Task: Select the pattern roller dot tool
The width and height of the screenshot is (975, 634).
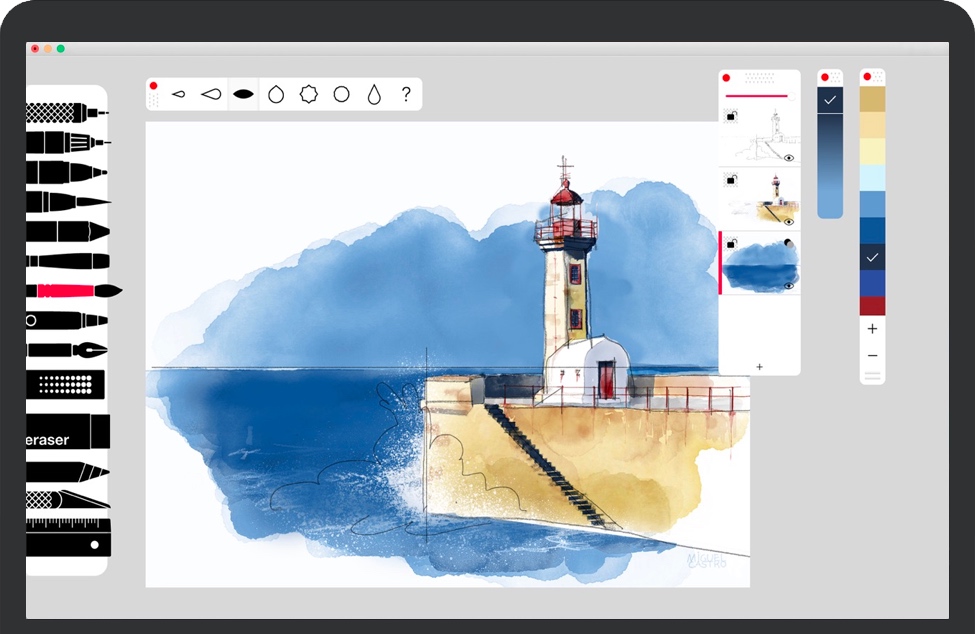Action: 66,383
